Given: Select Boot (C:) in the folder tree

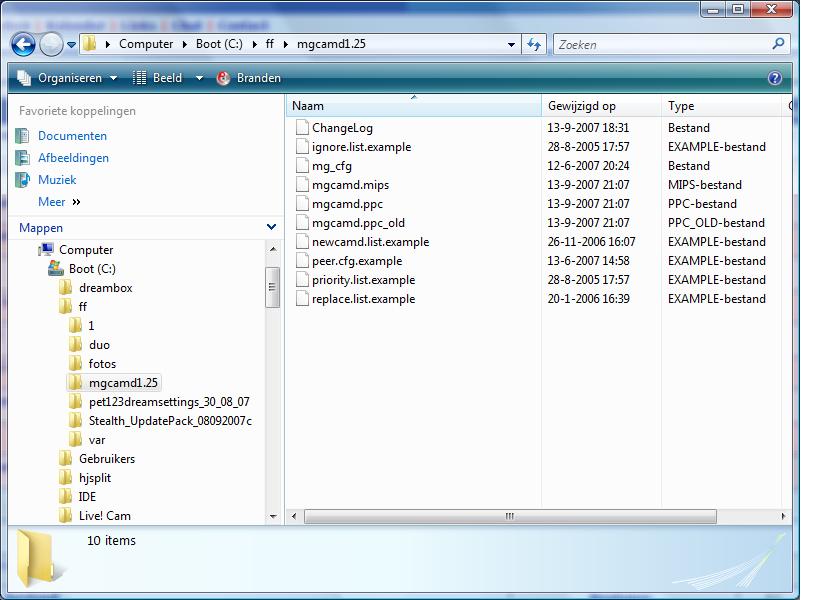Looking at the screenshot, I should tap(92, 269).
